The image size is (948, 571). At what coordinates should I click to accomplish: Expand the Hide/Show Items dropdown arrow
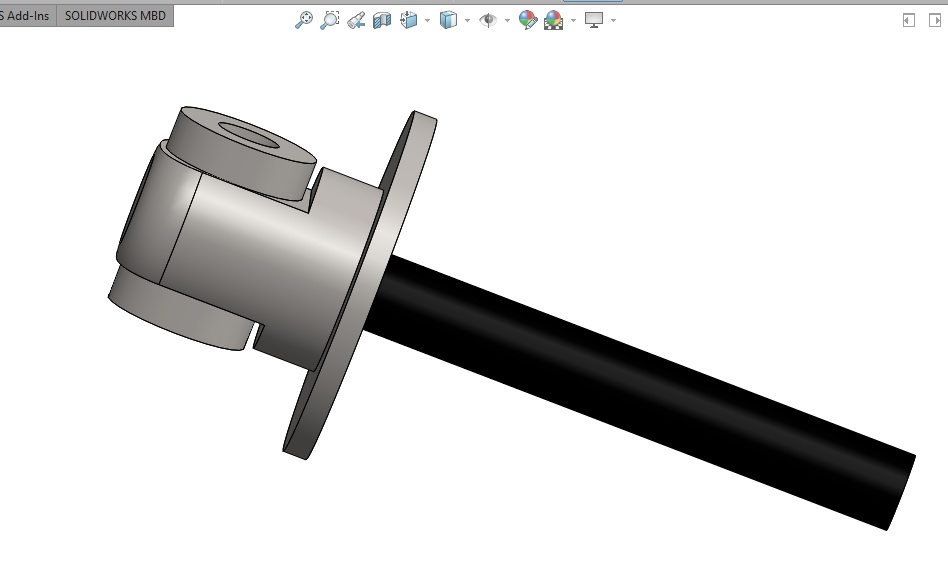pyautogui.click(x=507, y=21)
